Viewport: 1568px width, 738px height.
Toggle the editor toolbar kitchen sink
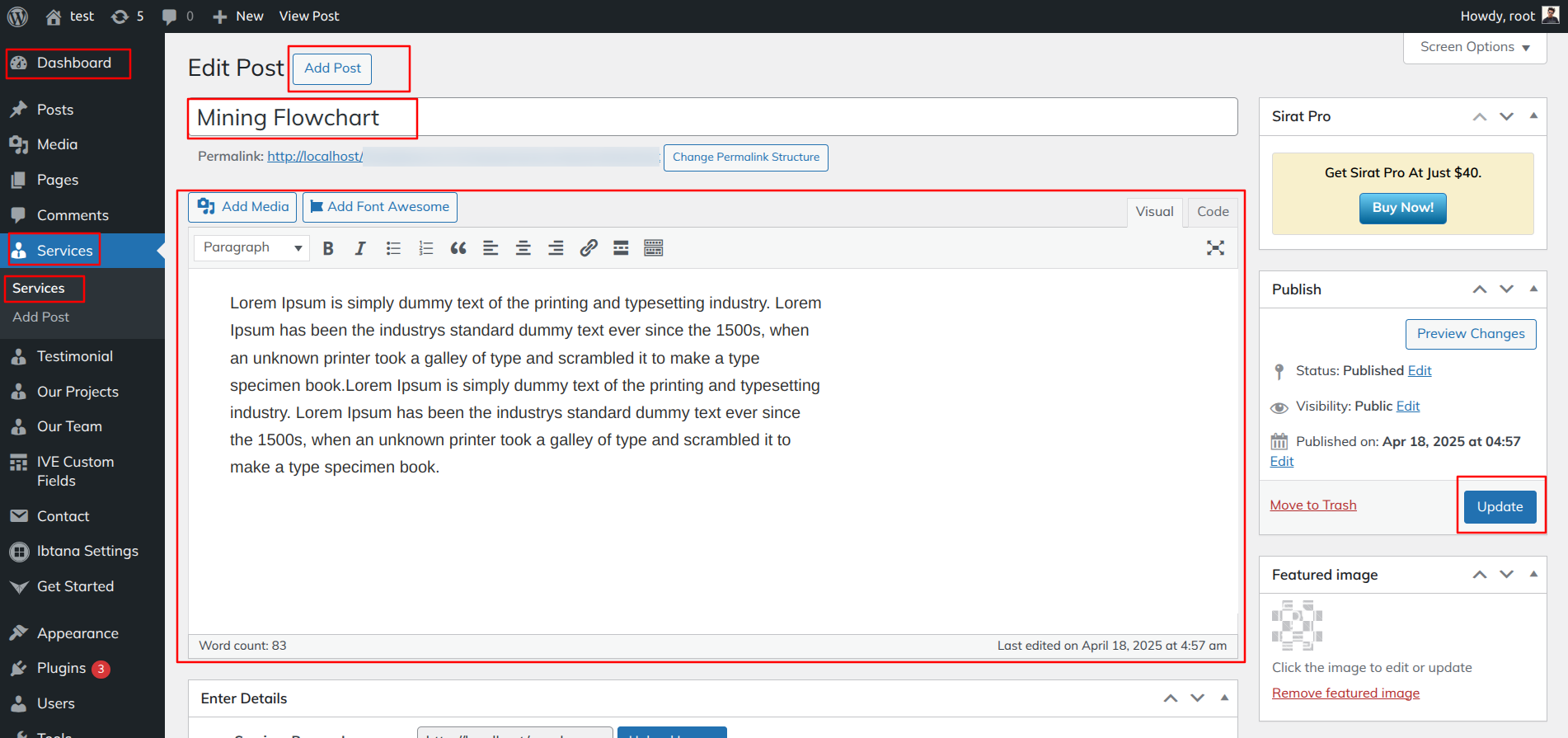(x=653, y=248)
